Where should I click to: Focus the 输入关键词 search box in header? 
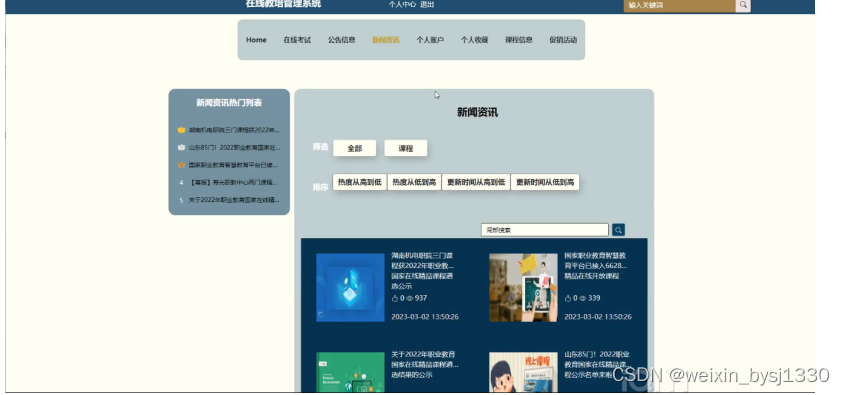680,5
